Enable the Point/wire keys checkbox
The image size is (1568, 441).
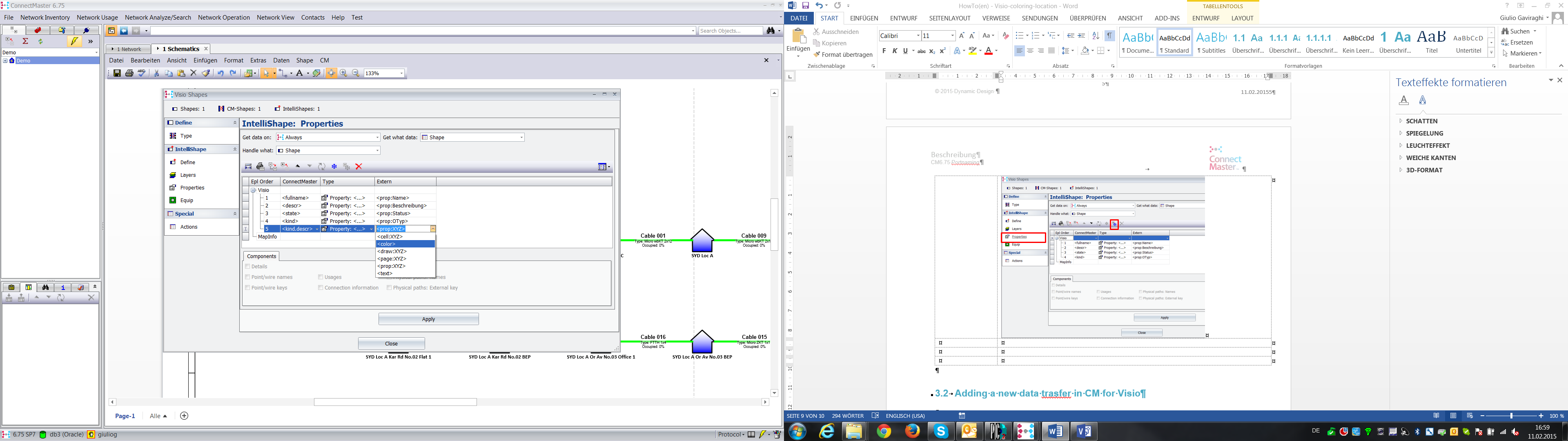tap(248, 287)
